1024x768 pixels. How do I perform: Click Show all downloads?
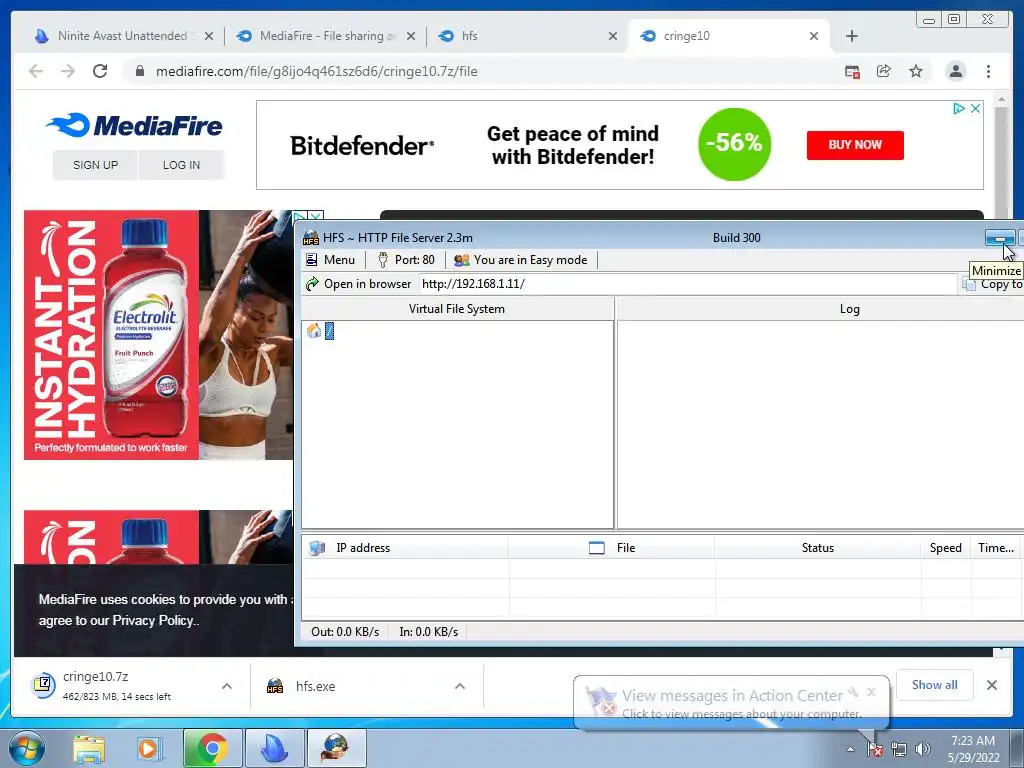[x=935, y=685]
